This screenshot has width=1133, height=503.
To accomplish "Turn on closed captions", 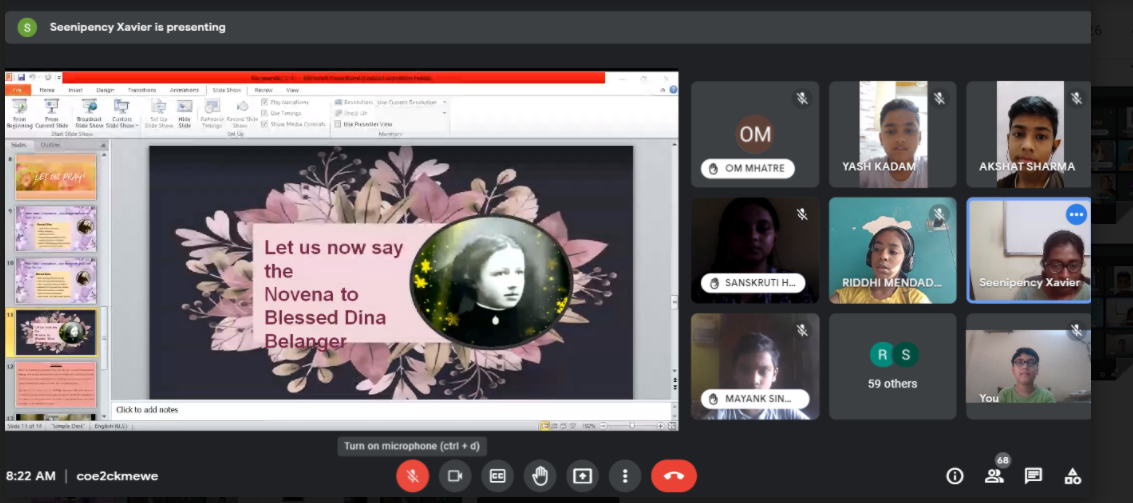I will [x=497, y=476].
